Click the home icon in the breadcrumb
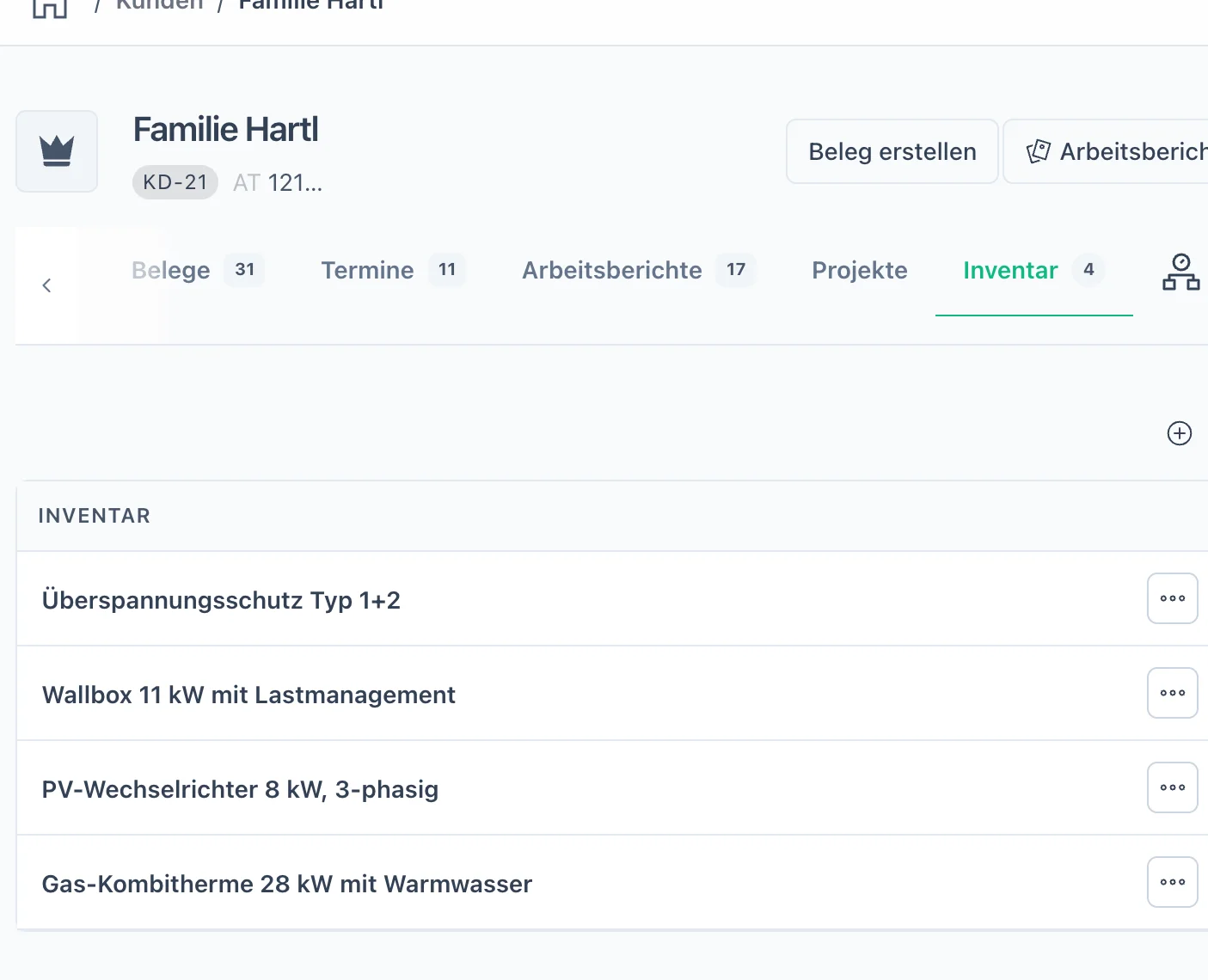Screen dimensions: 1208x980 [x=49, y=7]
